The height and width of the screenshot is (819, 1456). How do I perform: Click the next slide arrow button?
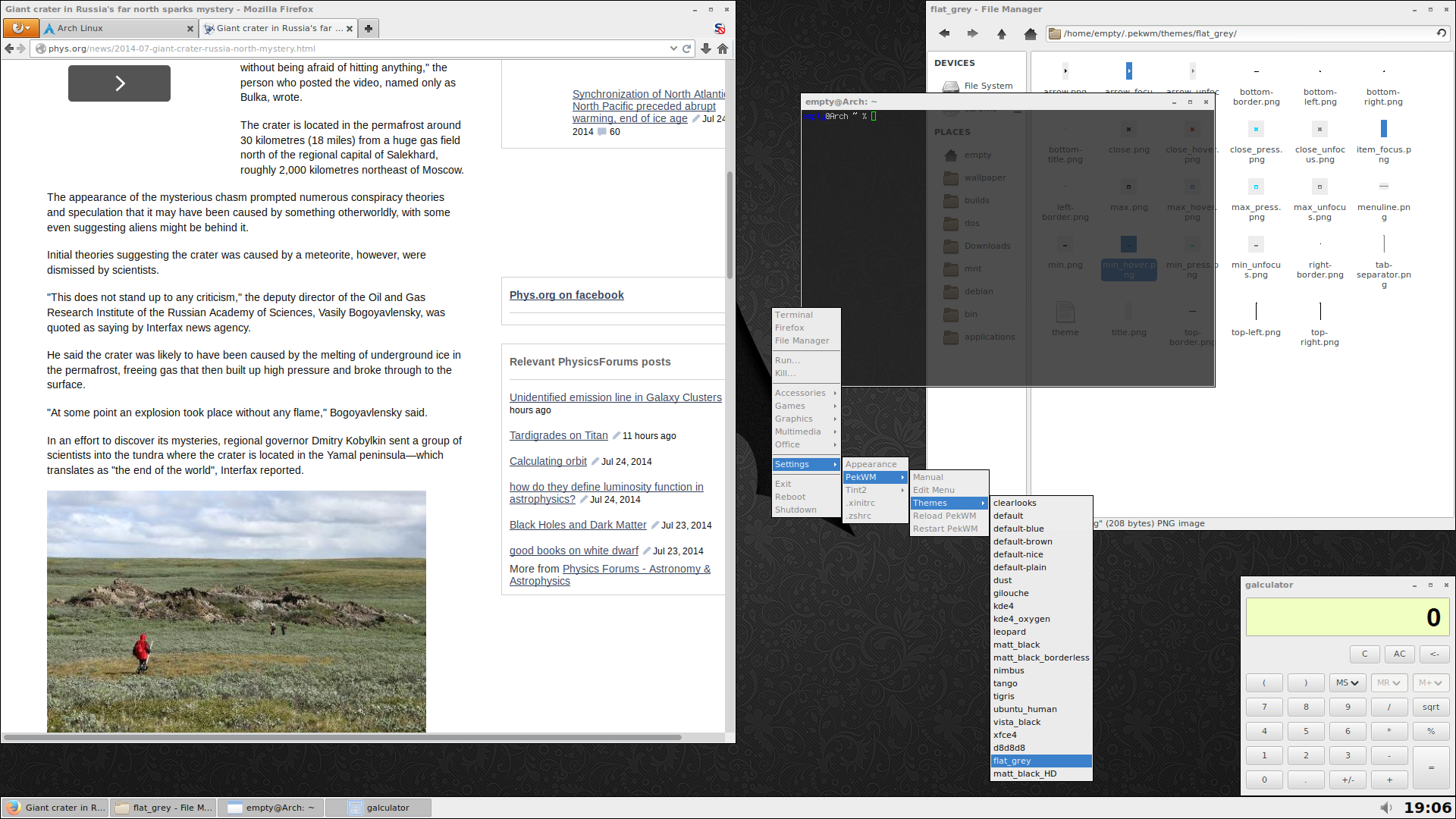point(119,83)
